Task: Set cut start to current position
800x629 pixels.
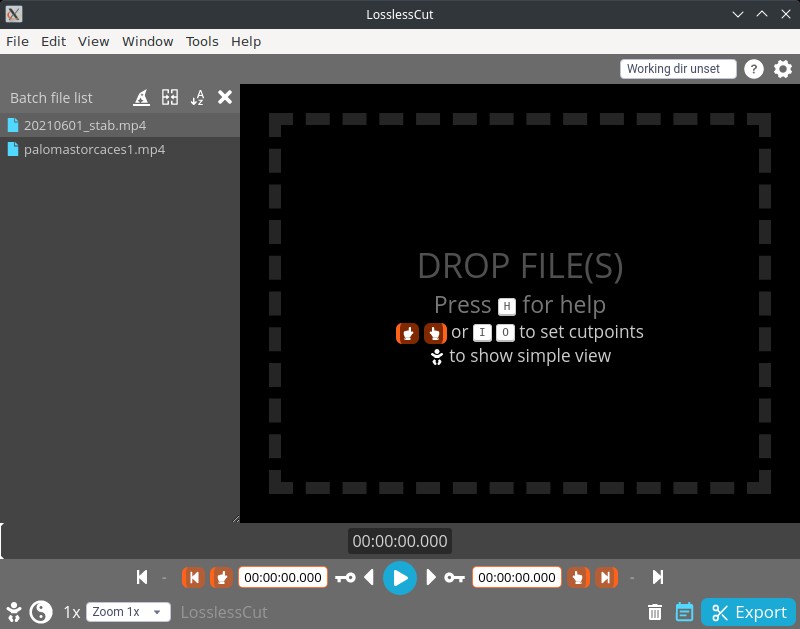Action: pyautogui.click(x=221, y=577)
